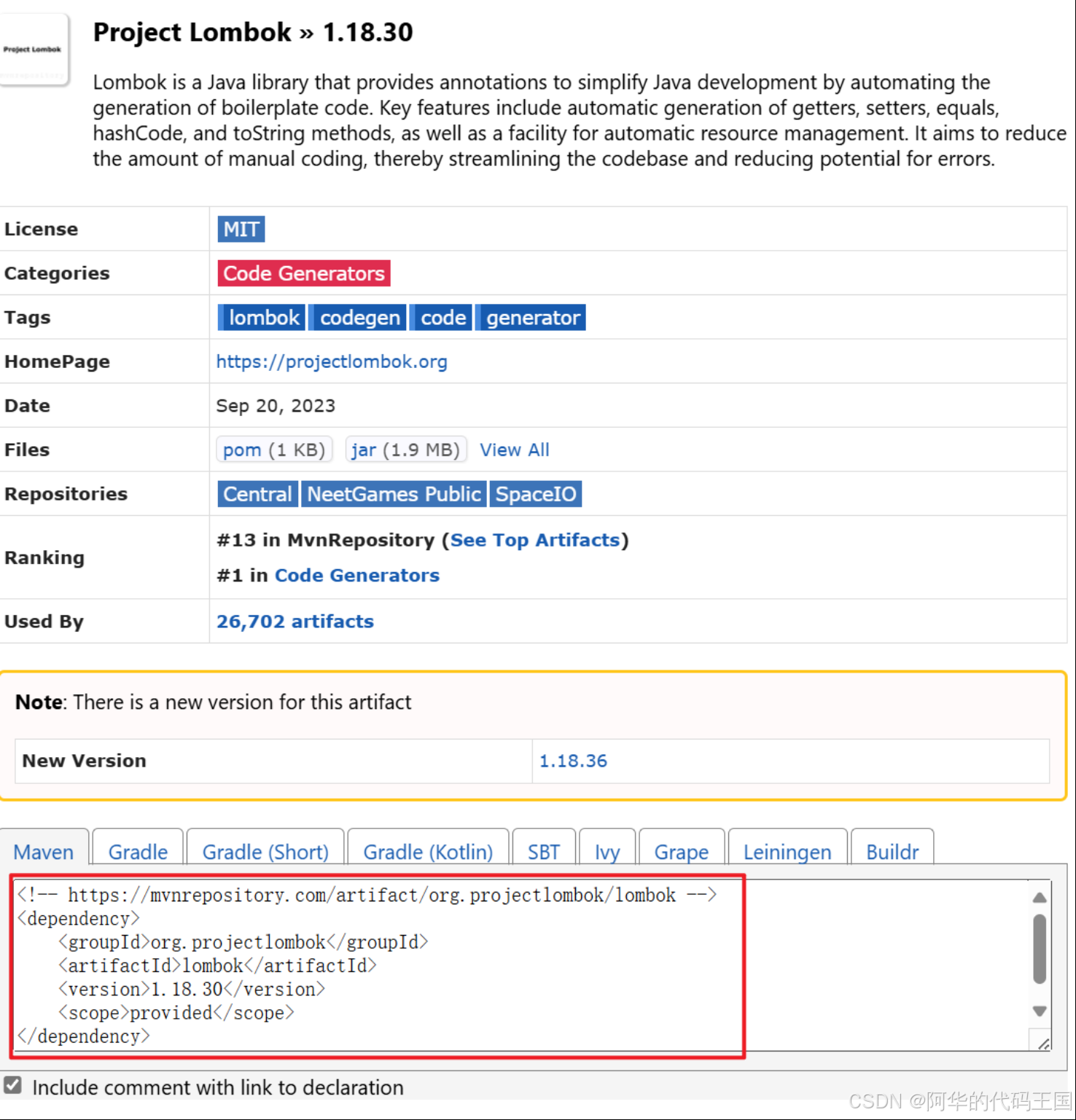Open the Central repository badge

point(257,494)
